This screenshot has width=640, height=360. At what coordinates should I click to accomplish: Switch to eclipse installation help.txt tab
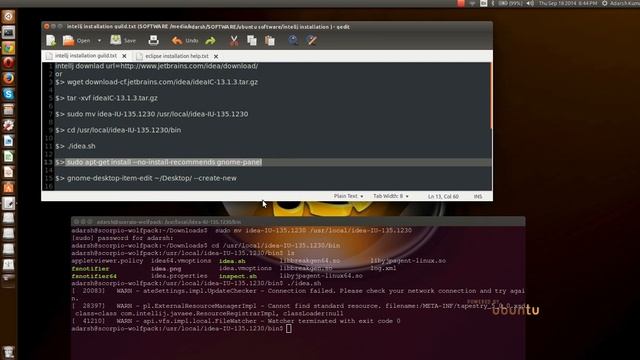pos(176,56)
